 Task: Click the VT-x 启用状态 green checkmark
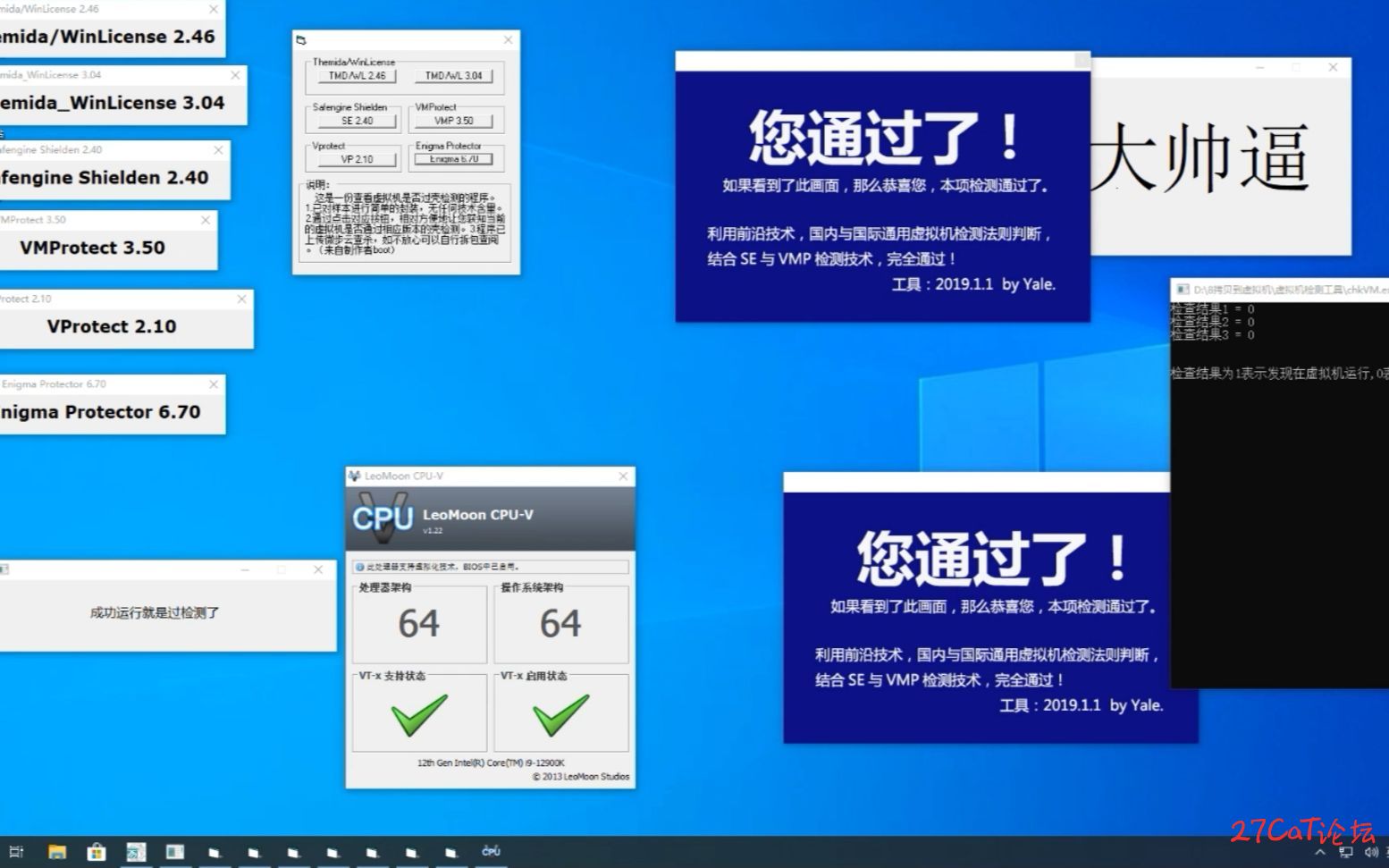pyautogui.click(x=560, y=715)
